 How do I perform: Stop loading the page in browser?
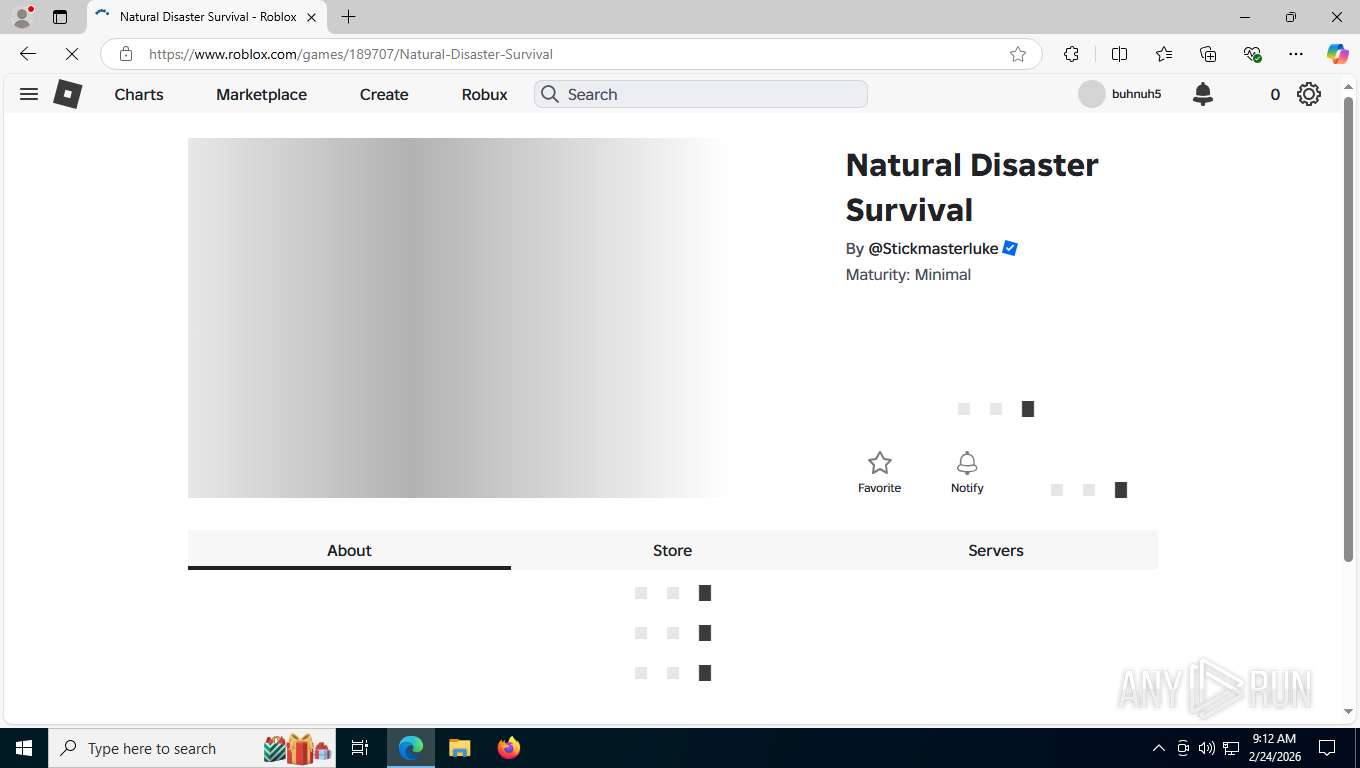(72, 54)
